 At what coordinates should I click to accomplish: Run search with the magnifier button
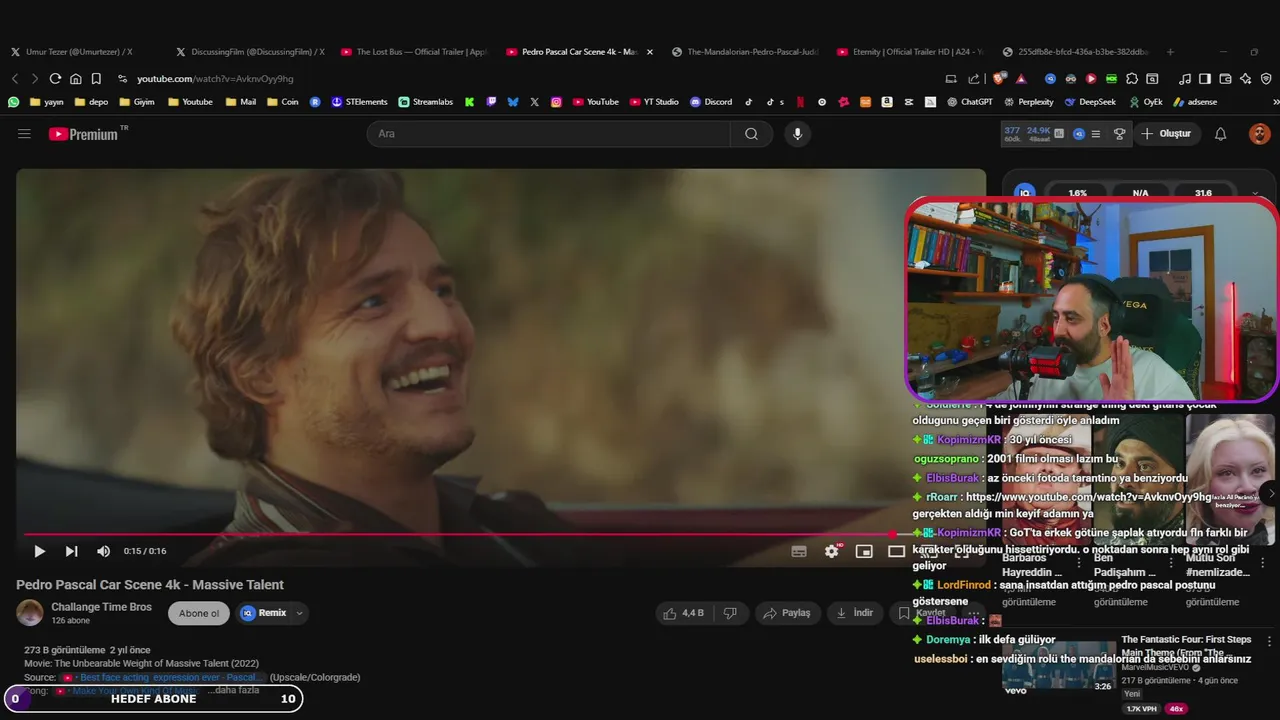pos(751,134)
